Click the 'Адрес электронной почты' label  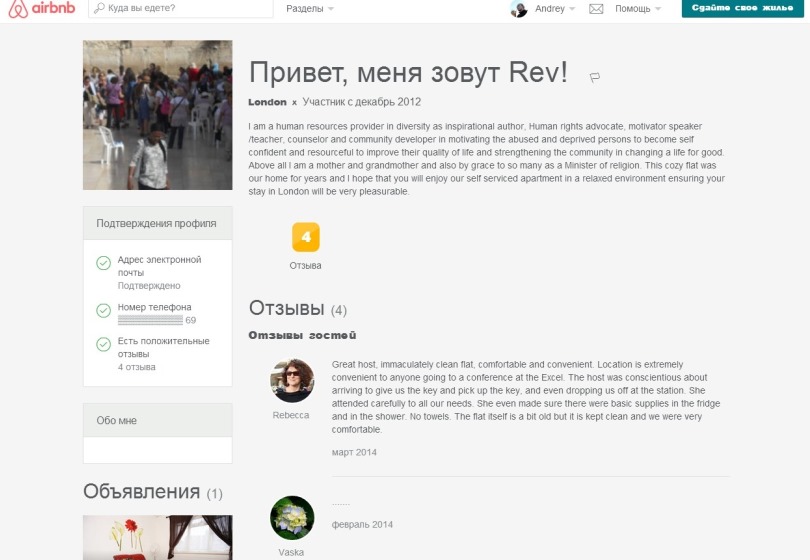[x=159, y=266]
